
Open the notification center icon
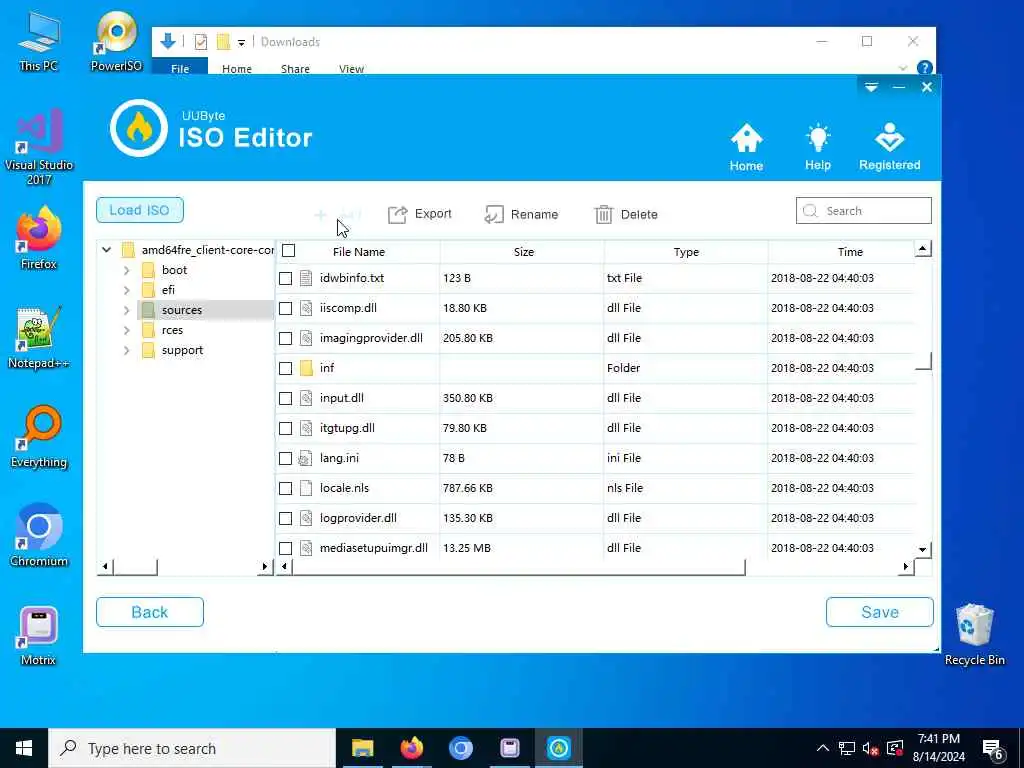(992, 748)
